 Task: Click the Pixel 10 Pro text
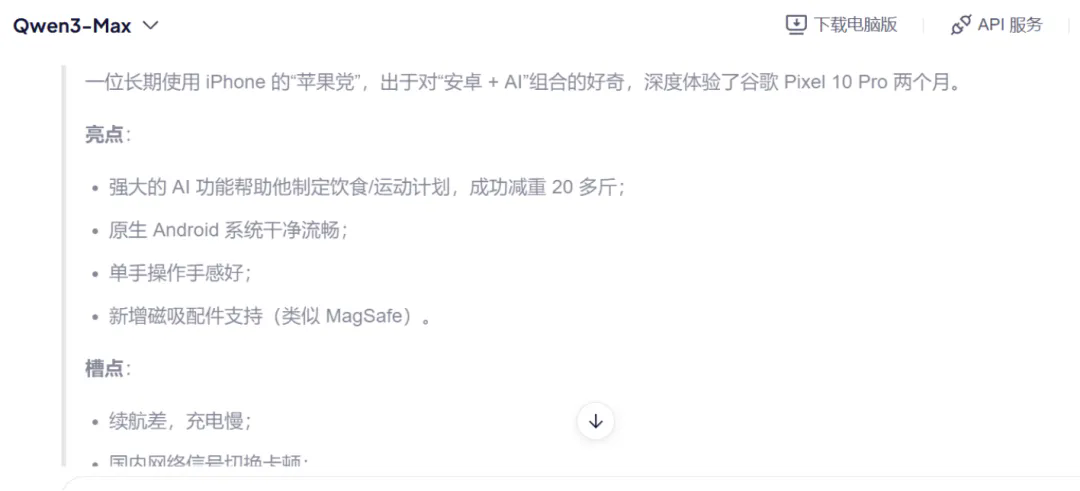point(836,83)
